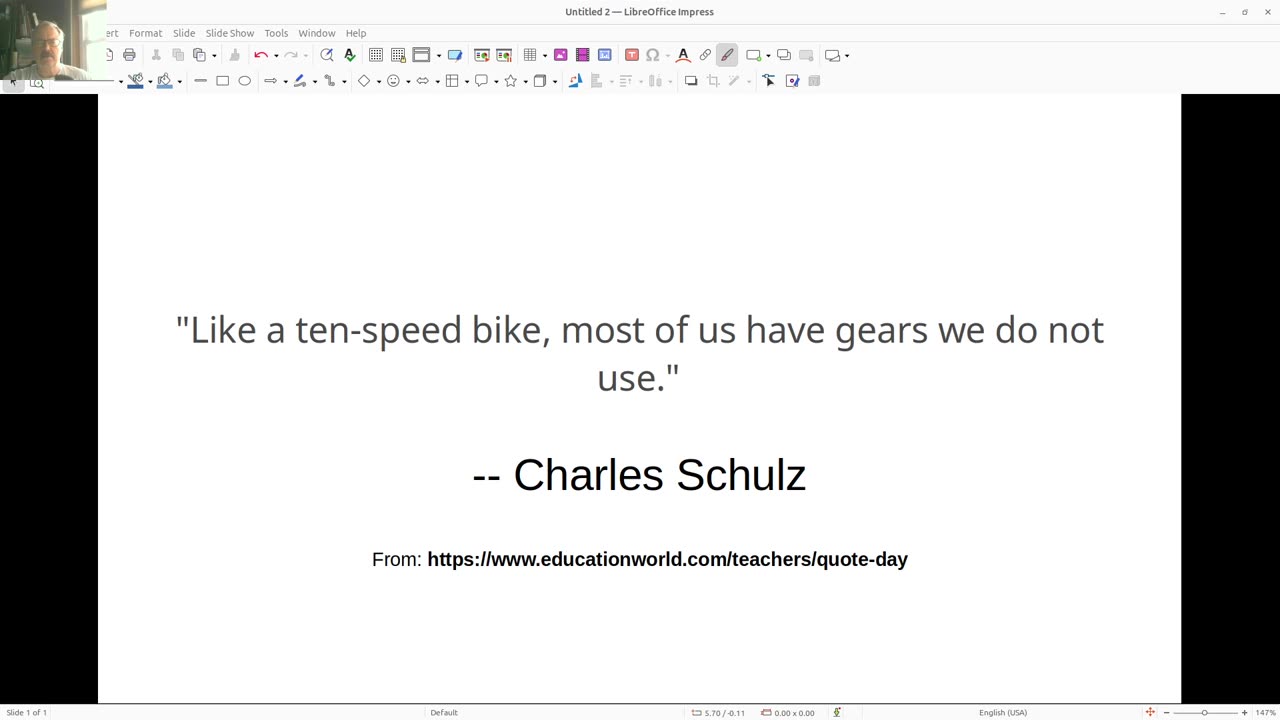Select the Line color pencil icon
The image size is (1280, 720).
pyautogui.click(x=135, y=81)
